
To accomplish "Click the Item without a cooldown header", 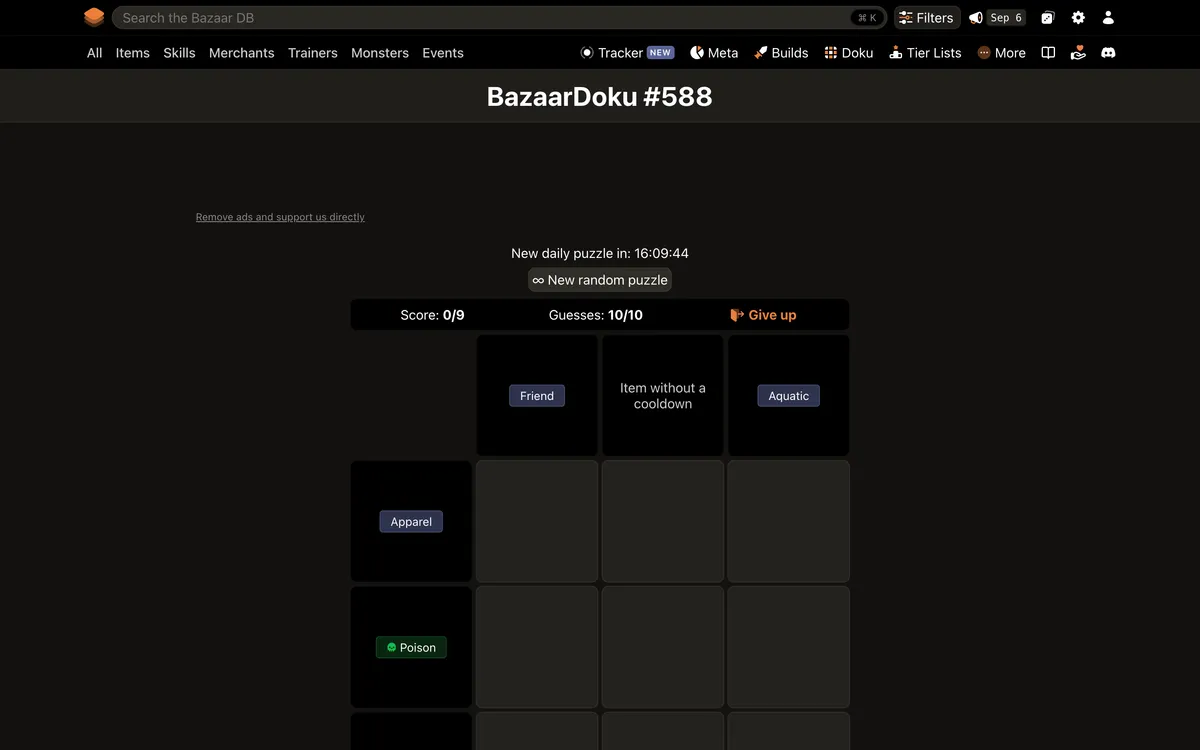I will point(663,396).
